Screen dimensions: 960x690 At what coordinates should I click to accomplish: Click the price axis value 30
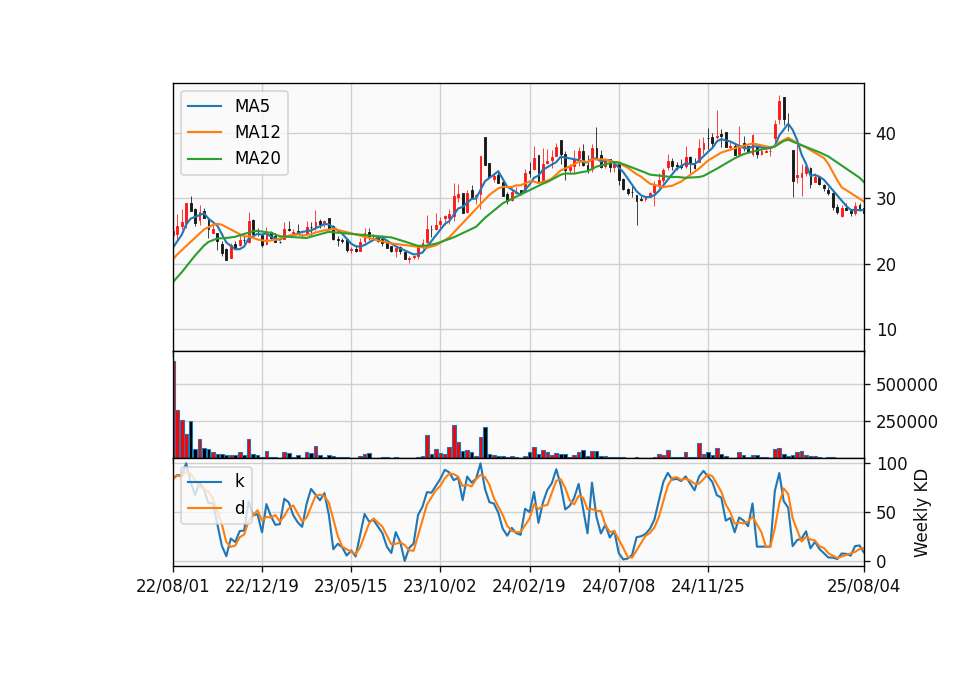point(886,199)
